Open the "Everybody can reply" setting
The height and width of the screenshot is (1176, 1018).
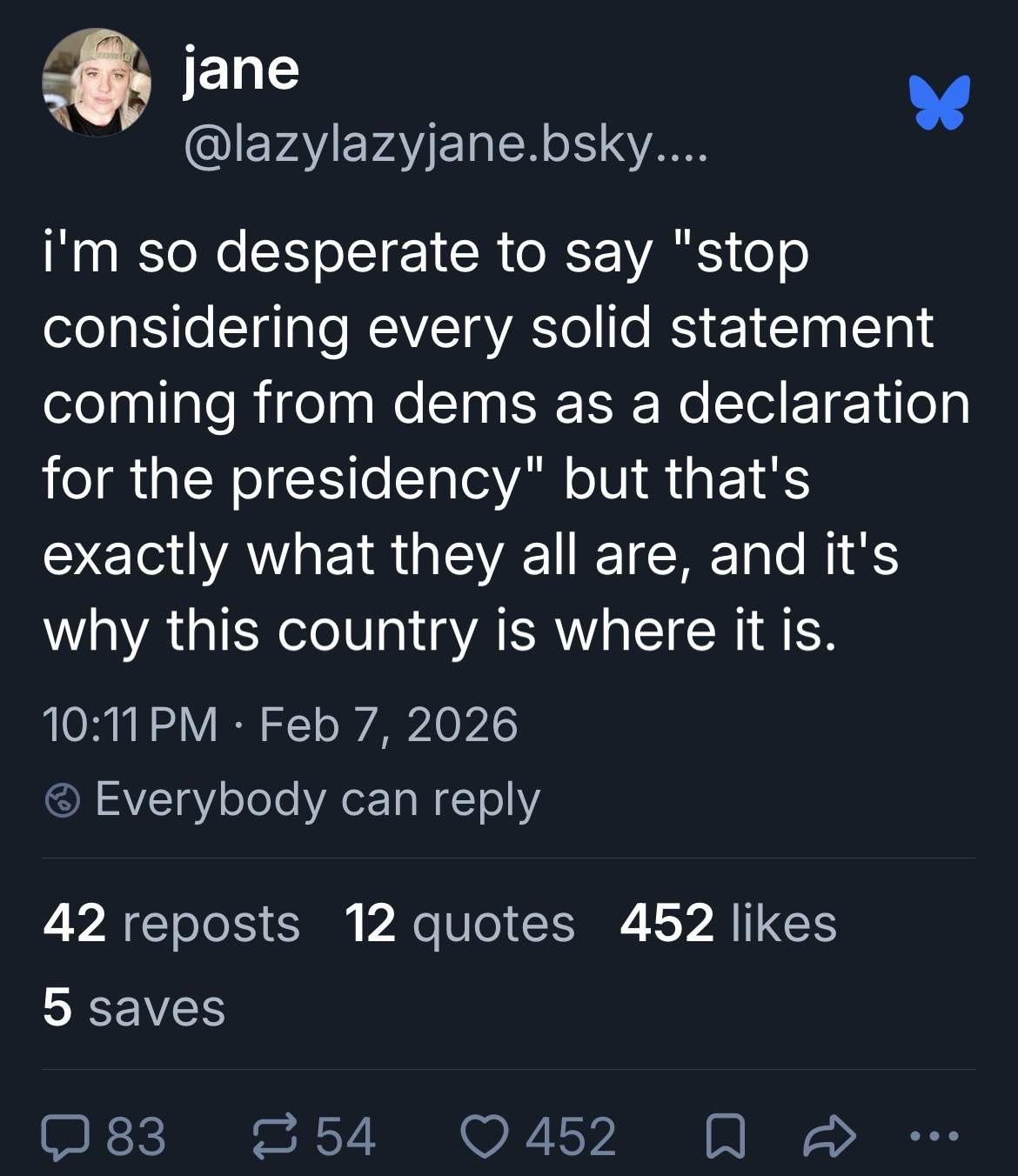point(317,799)
